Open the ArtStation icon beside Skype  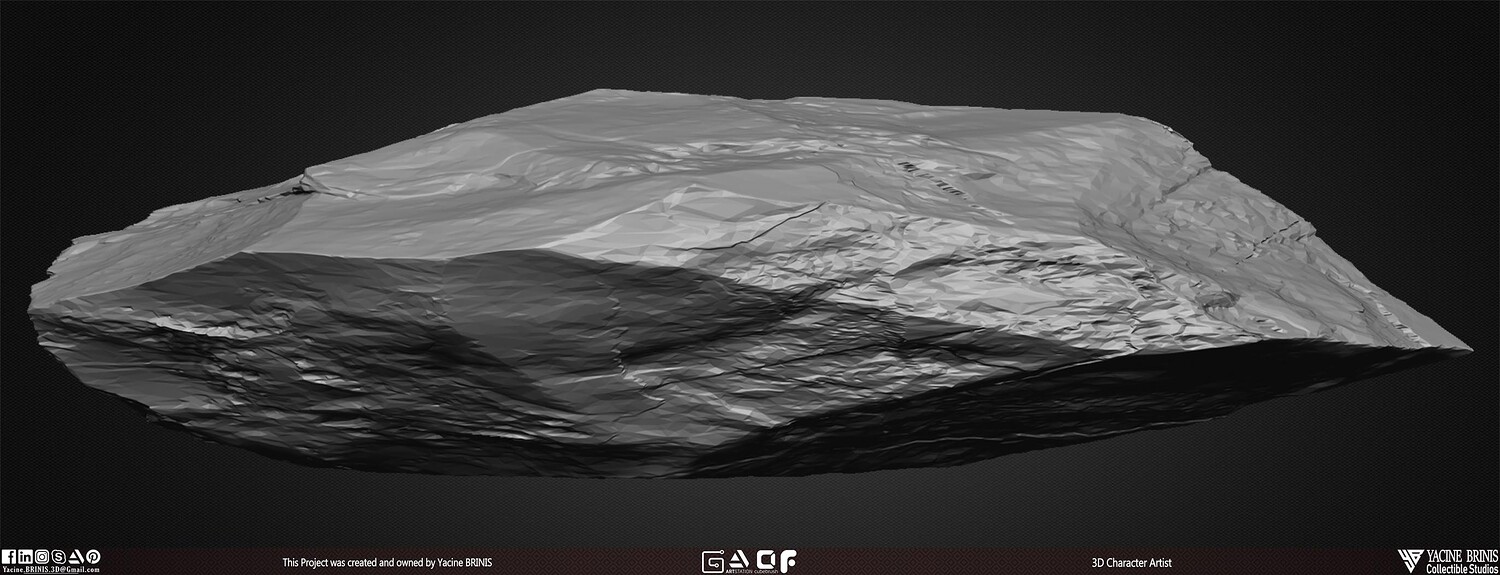click(76, 556)
